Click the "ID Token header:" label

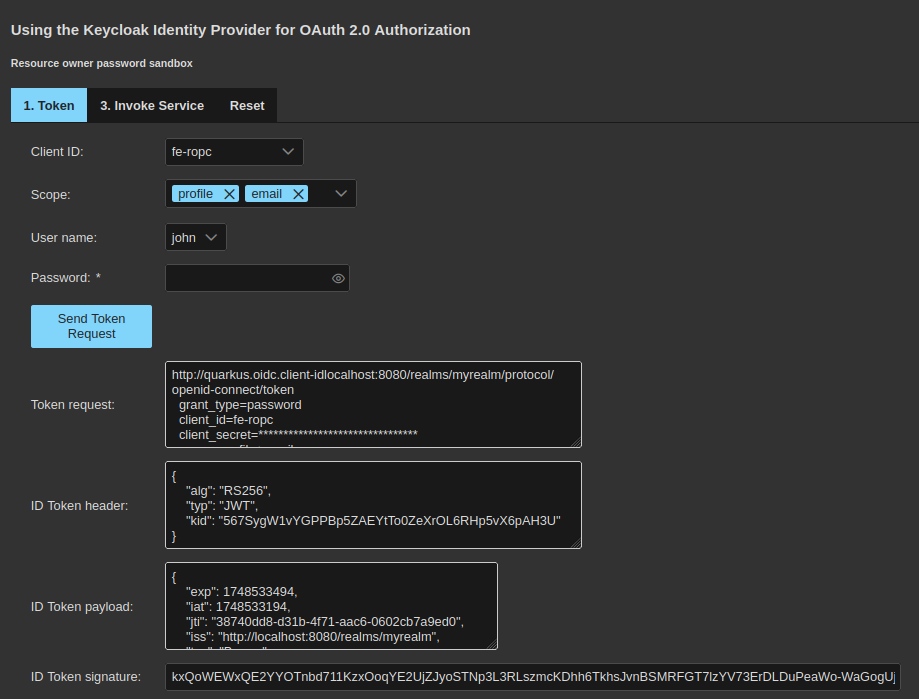pyautogui.click(x=79, y=506)
